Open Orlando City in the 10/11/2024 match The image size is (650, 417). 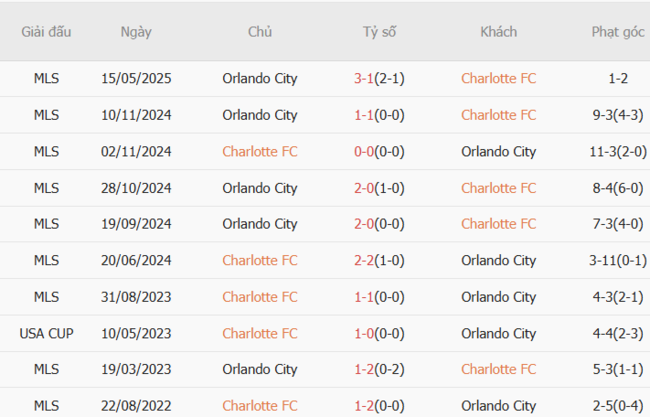pos(260,115)
